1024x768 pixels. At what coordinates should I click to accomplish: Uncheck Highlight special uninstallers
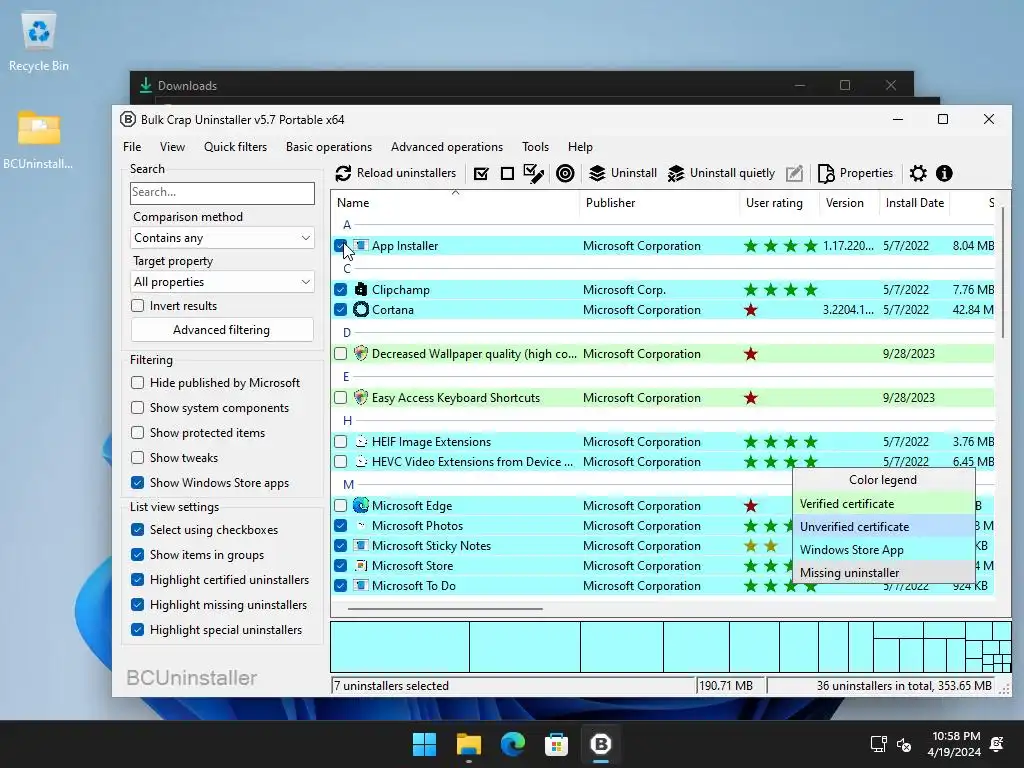click(x=137, y=630)
